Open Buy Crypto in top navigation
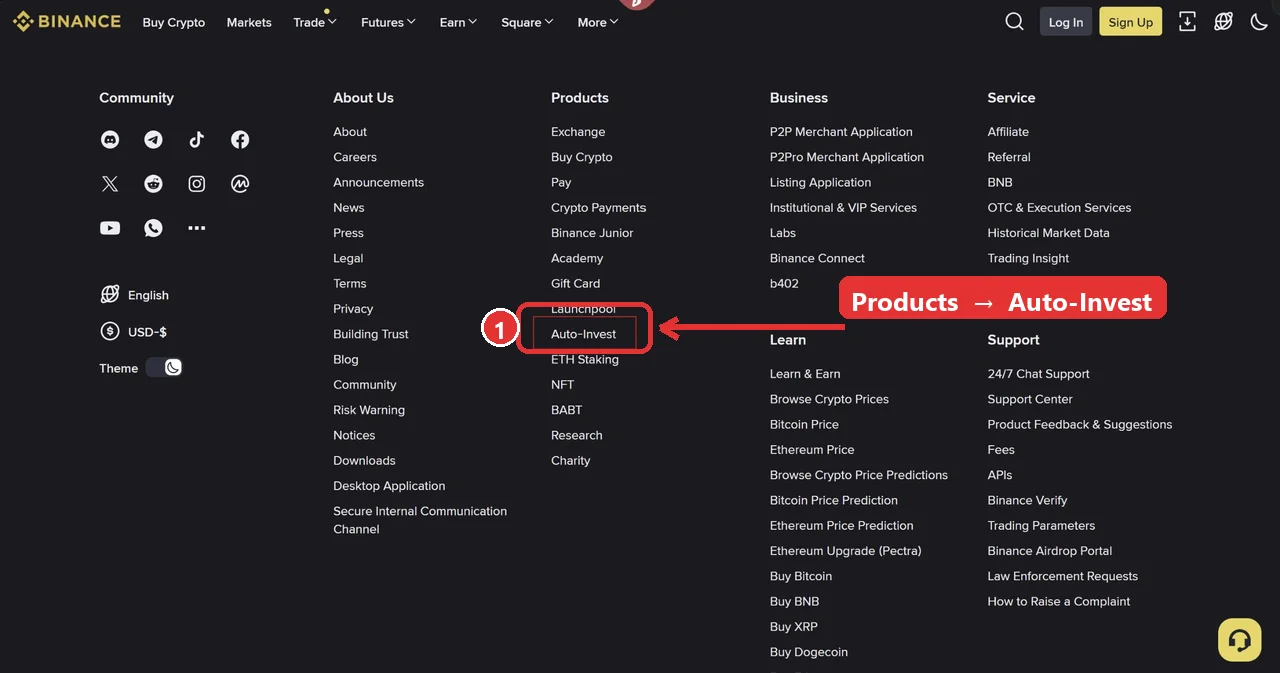The width and height of the screenshot is (1280, 673). (x=174, y=22)
